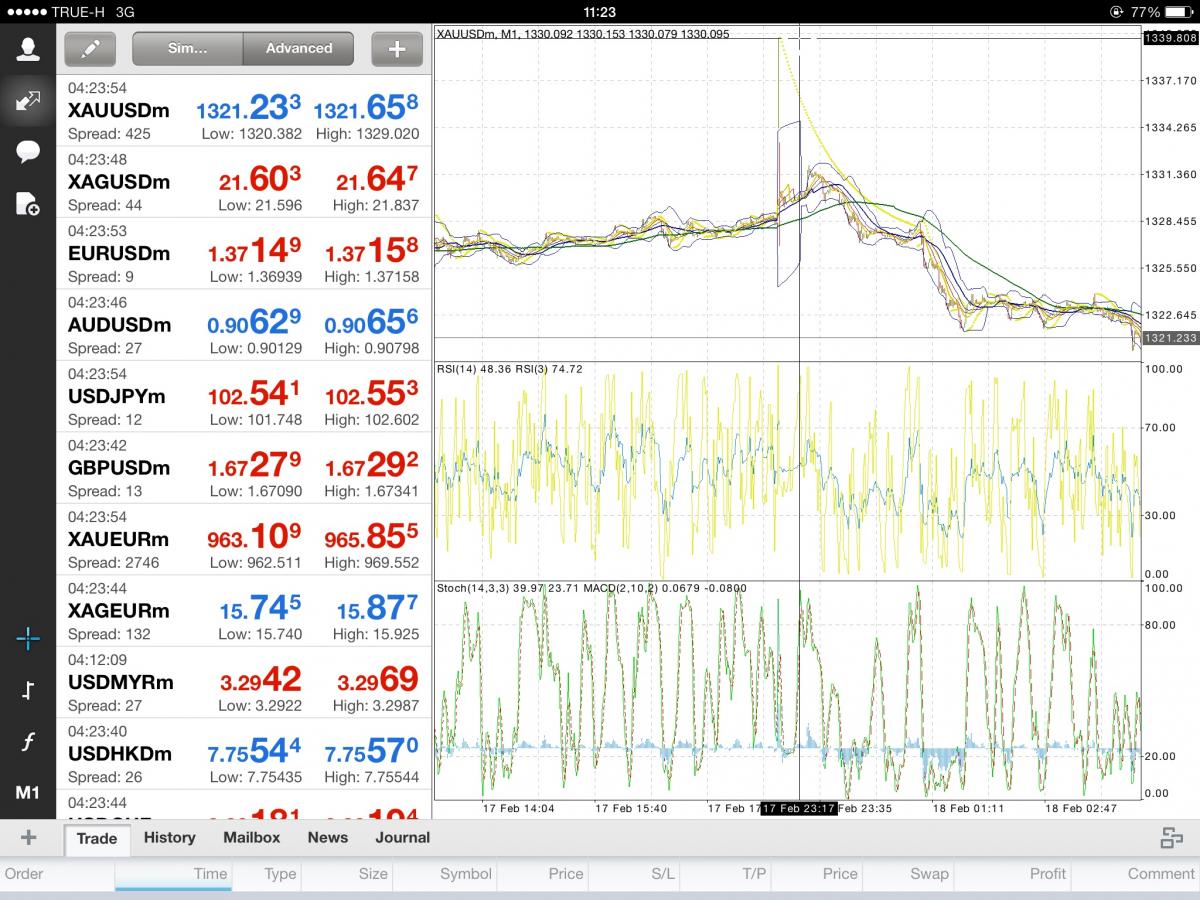Open the News tab
Screen dimensions: 1200x900
click(327, 838)
